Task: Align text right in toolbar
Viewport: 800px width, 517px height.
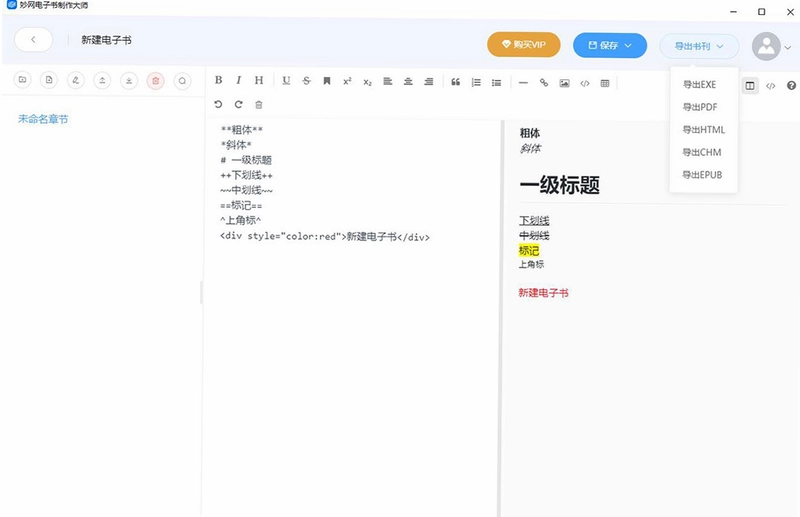Action: [x=429, y=82]
